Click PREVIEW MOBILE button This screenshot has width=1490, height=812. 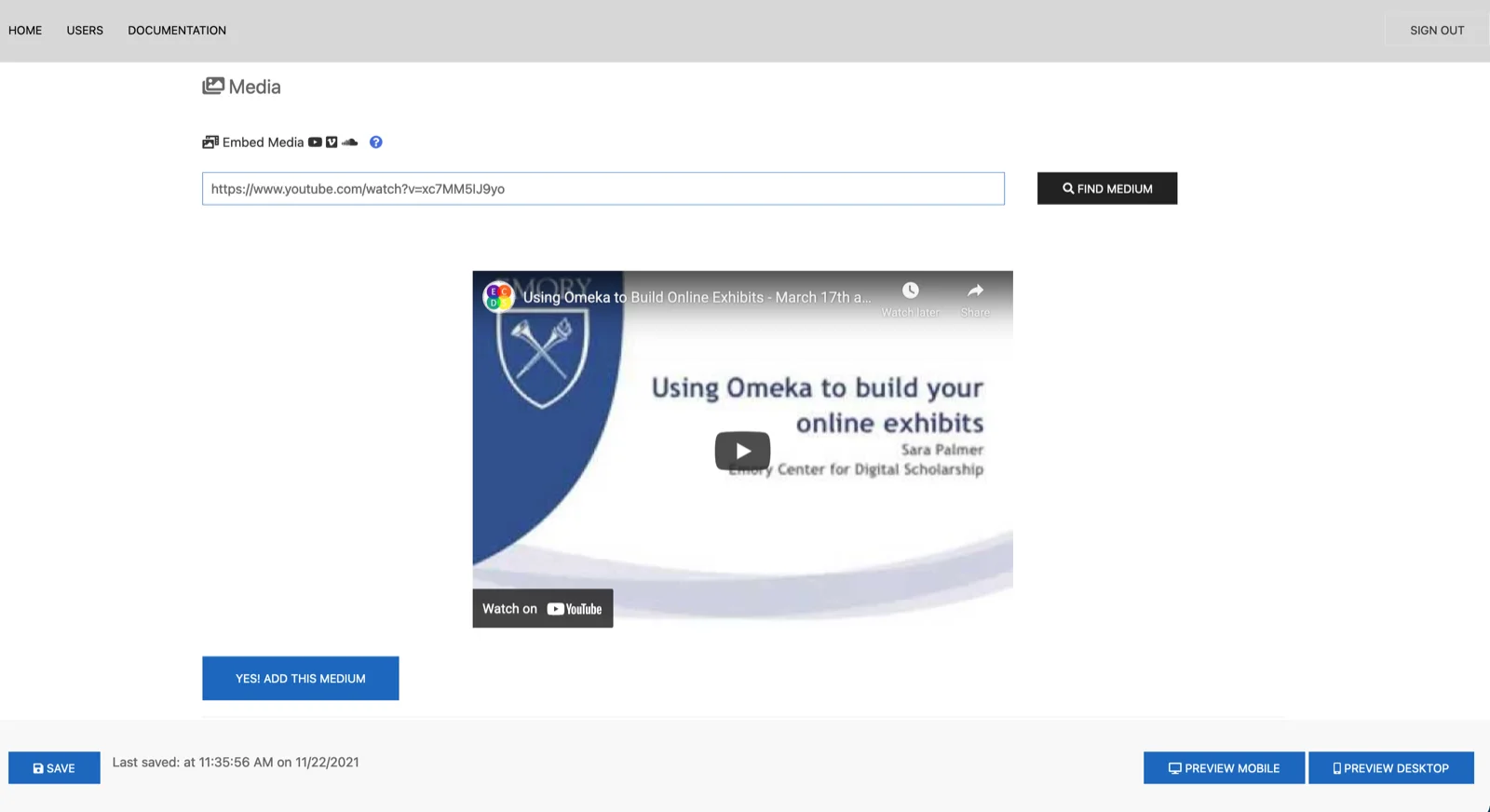(1224, 768)
